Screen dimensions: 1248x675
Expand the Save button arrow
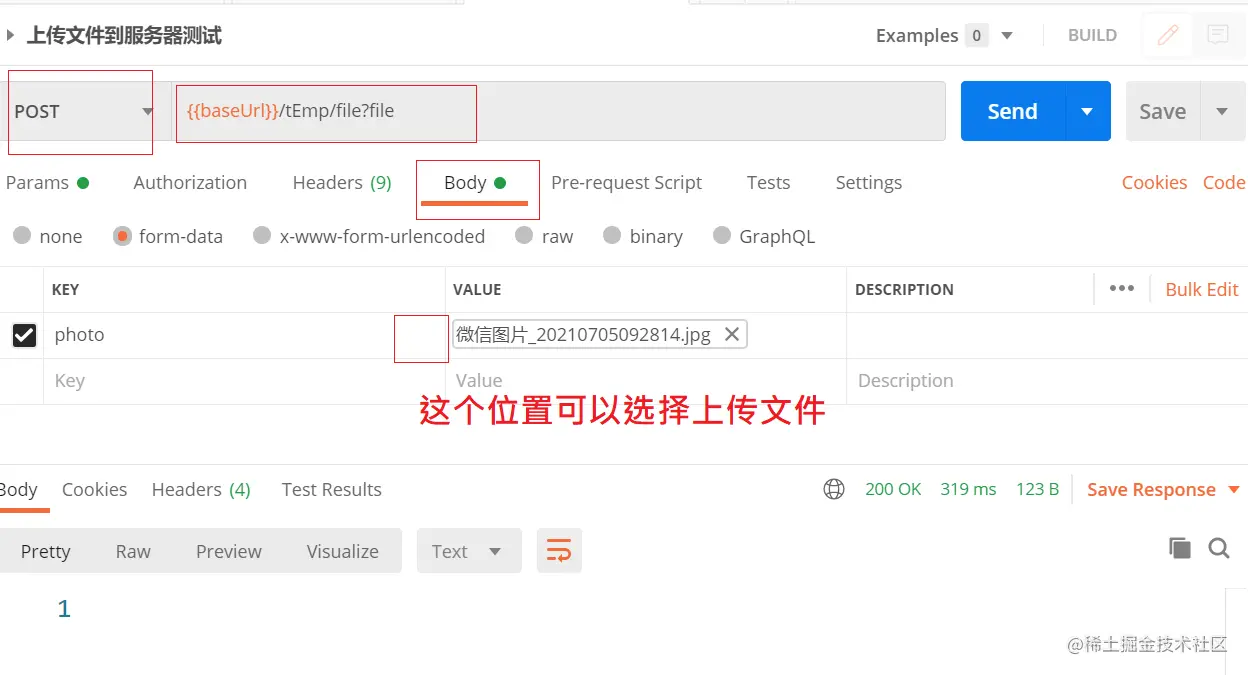pyautogui.click(x=1222, y=111)
